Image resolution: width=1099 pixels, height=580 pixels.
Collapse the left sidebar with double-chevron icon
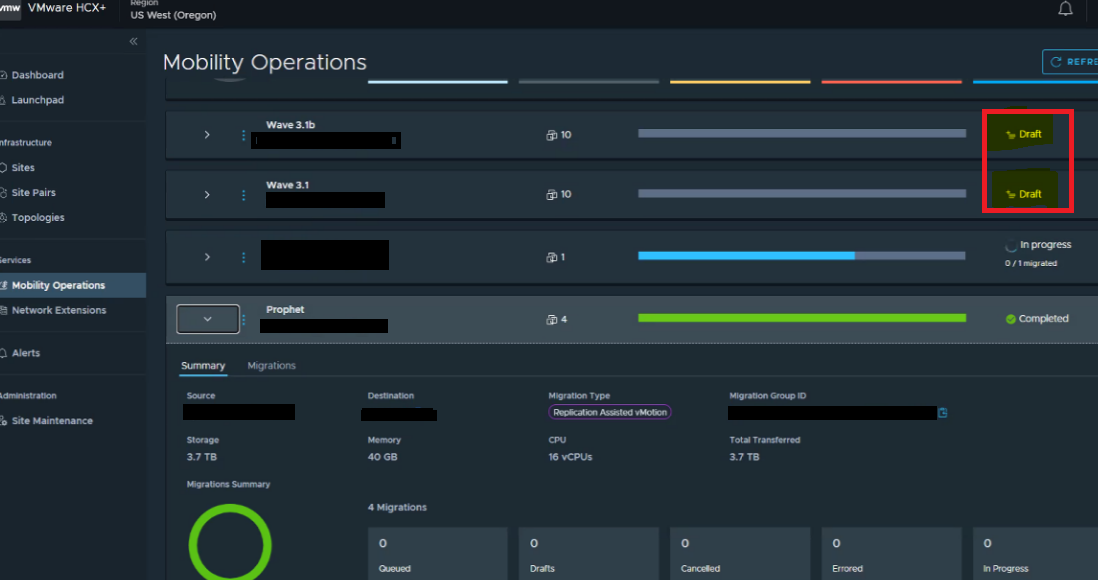(134, 41)
